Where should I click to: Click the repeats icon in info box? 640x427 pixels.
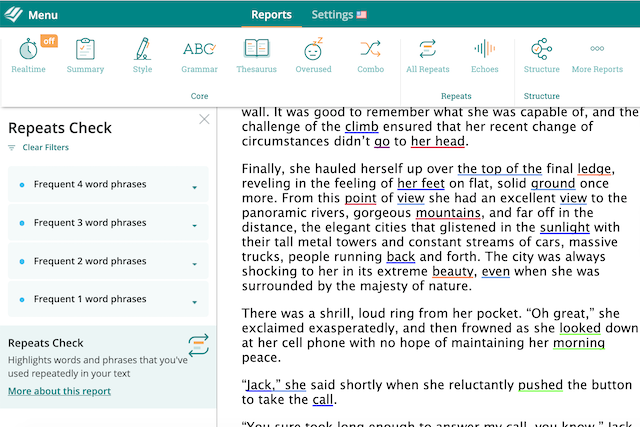pos(198,345)
